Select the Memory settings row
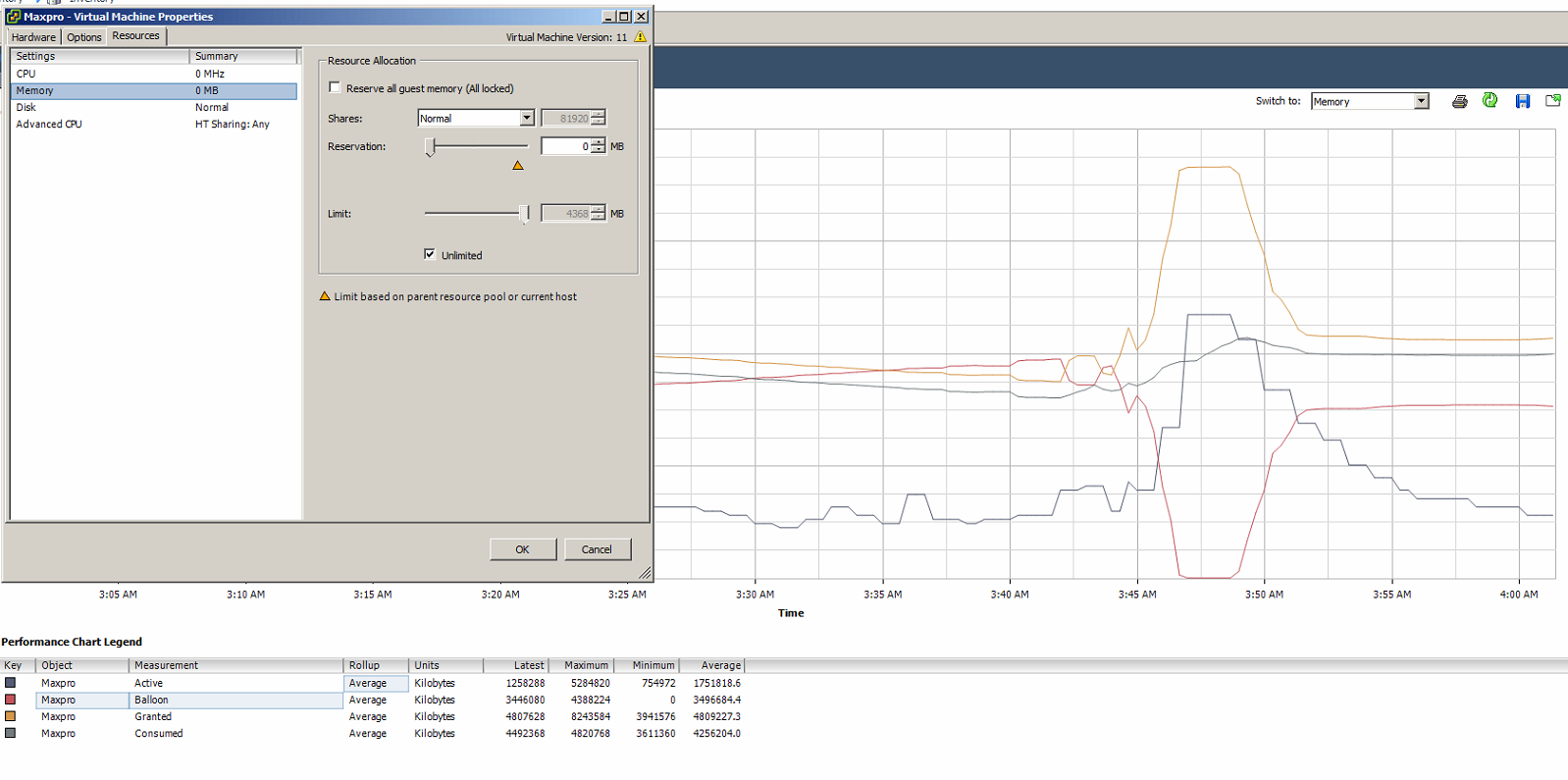This screenshot has width=1568, height=780. (x=154, y=90)
